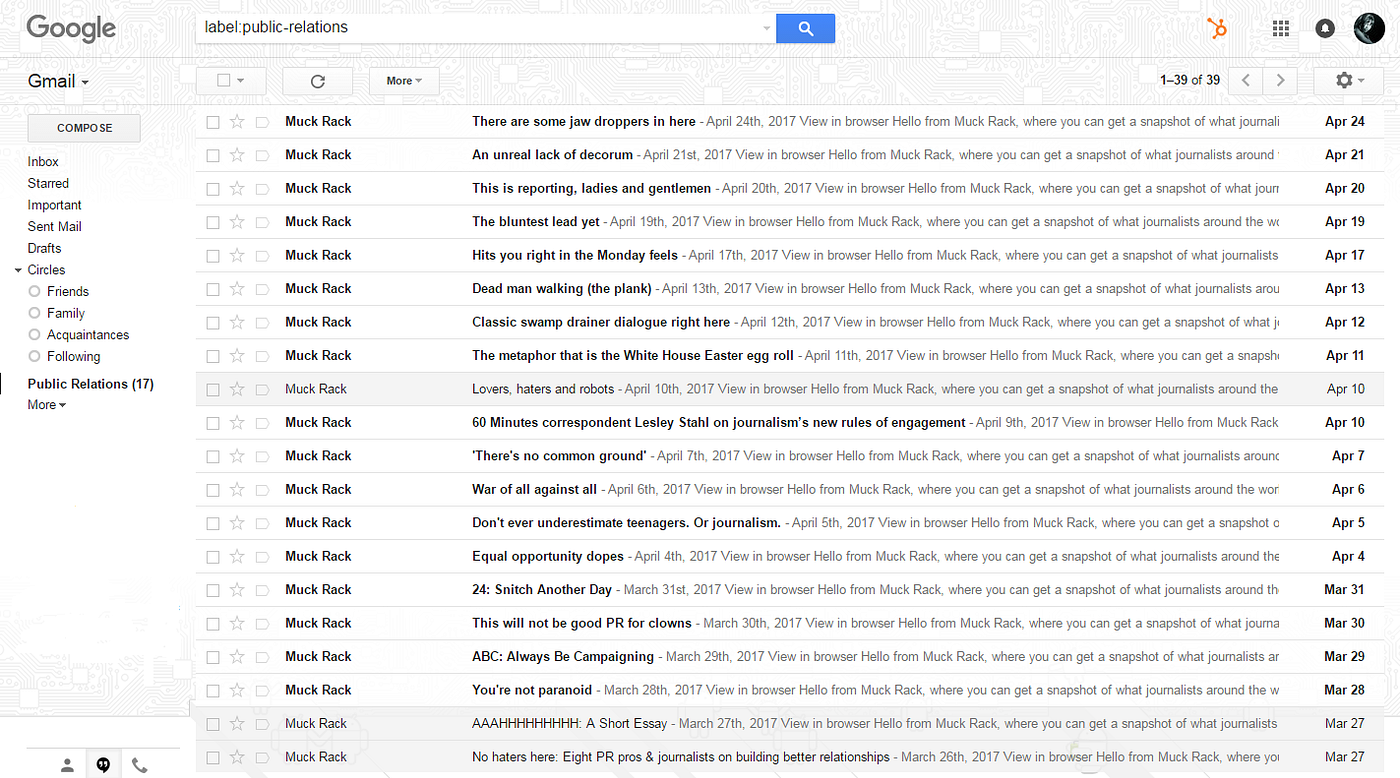Collapse the Circles section
1400x778 pixels.
(x=18, y=270)
